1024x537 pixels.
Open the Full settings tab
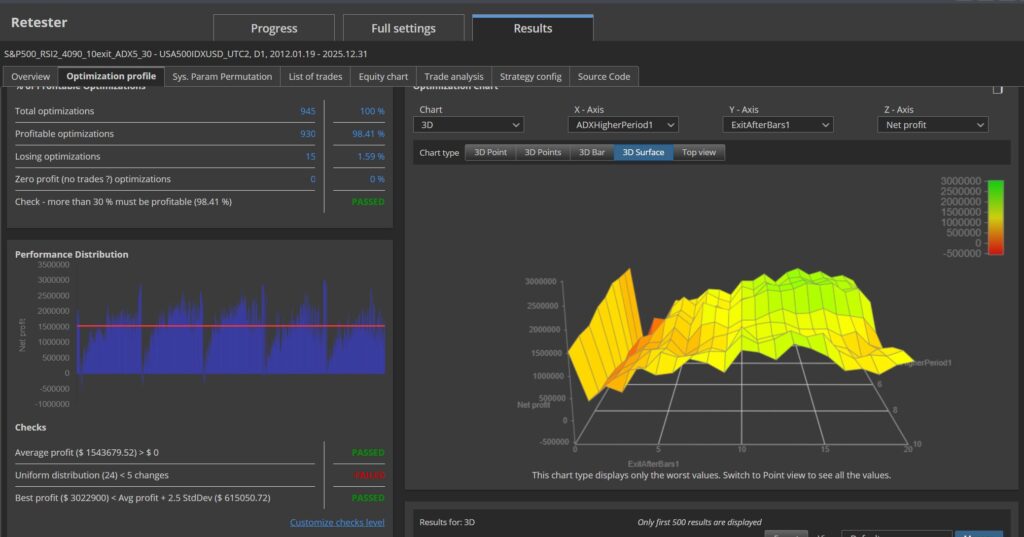click(x=404, y=28)
